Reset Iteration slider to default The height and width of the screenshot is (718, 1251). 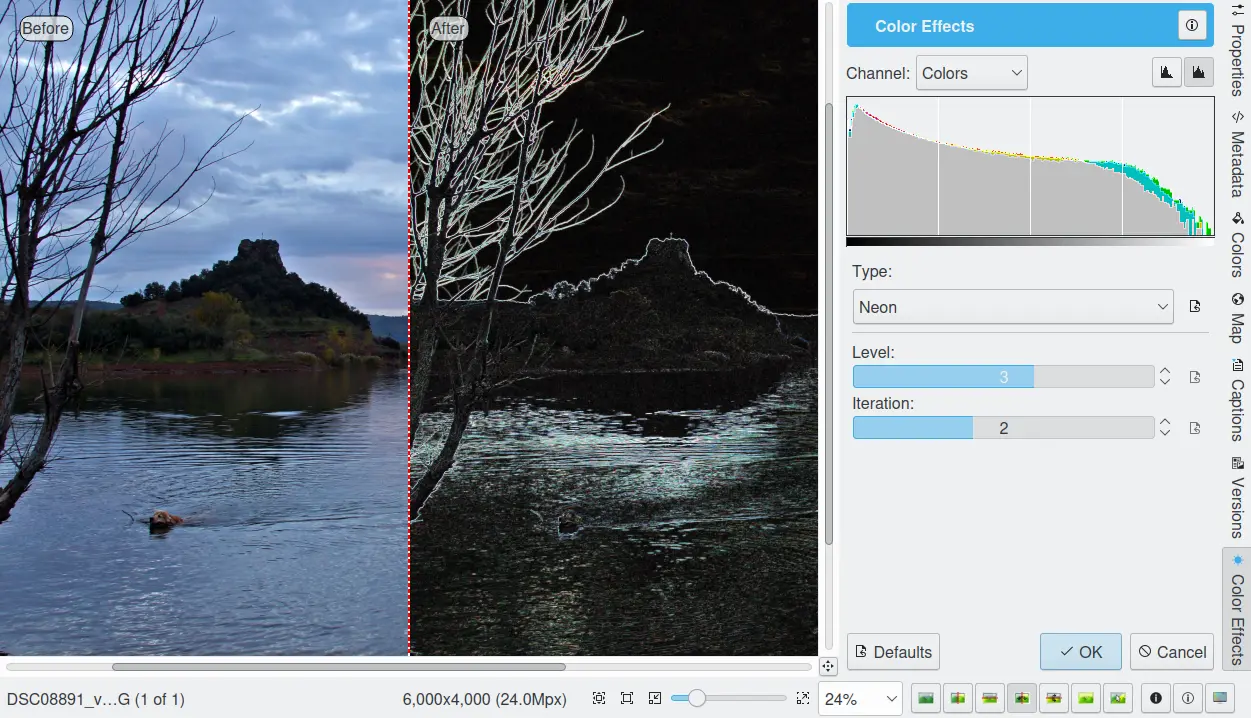1194,428
